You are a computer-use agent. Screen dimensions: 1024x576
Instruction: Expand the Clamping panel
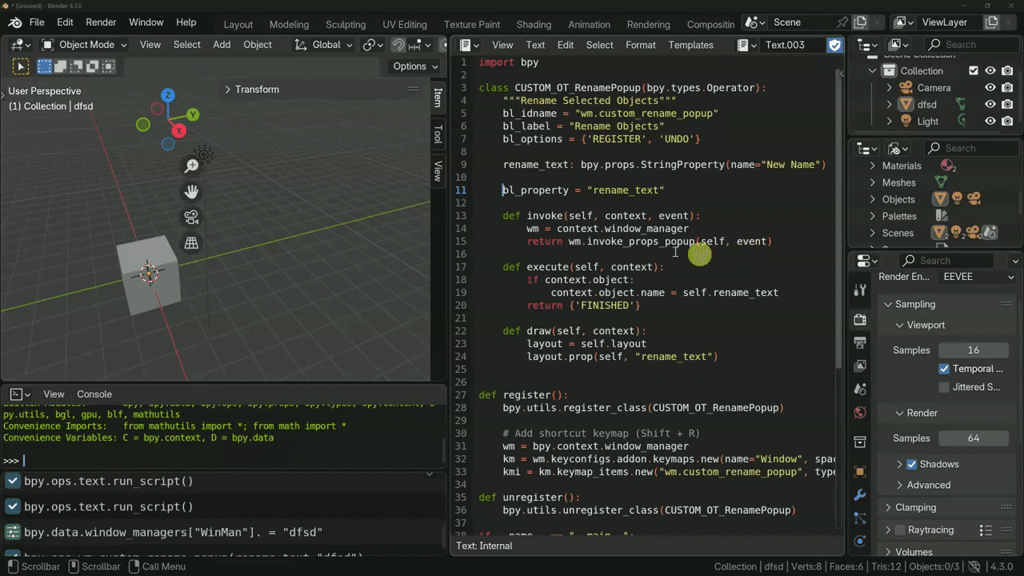(910, 507)
